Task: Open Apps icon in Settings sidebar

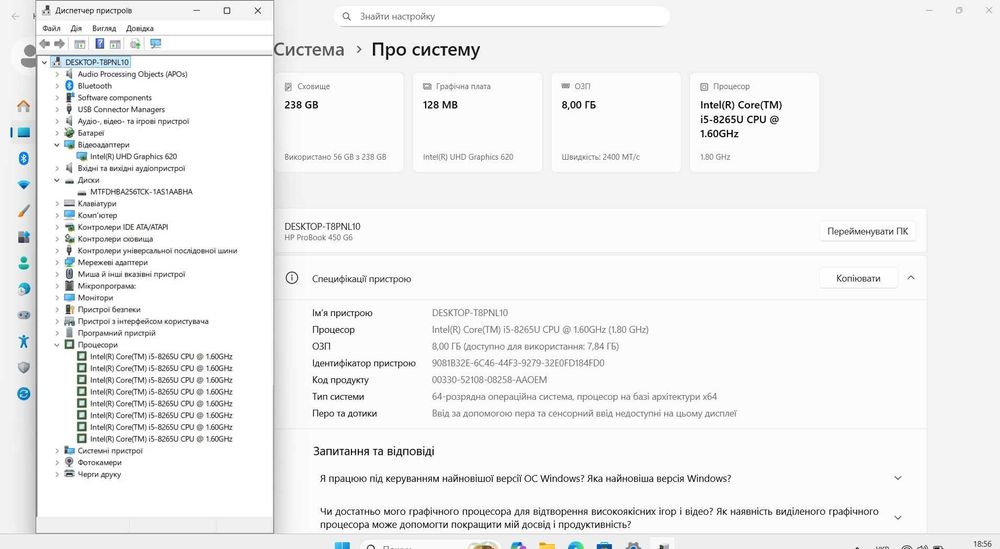Action: (24, 237)
